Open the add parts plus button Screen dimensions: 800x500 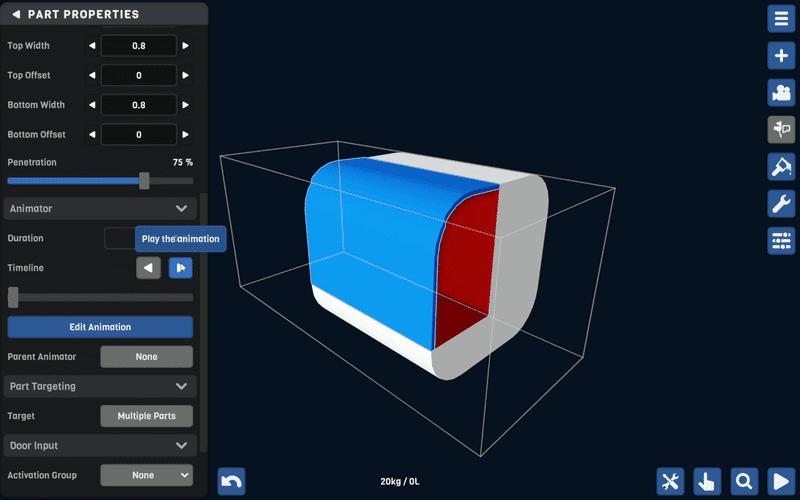[x=781, y=56]
